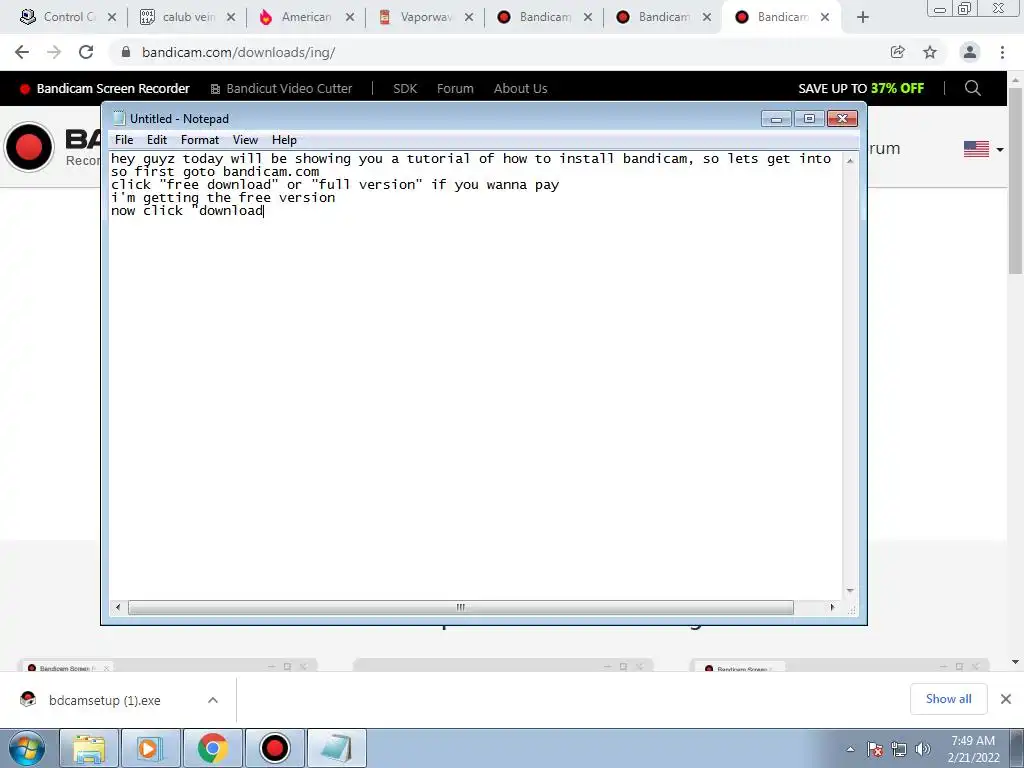1024x768 pixels.
Task: Click the Bandicam site search magnifier
Action: [x=972, y=88]
